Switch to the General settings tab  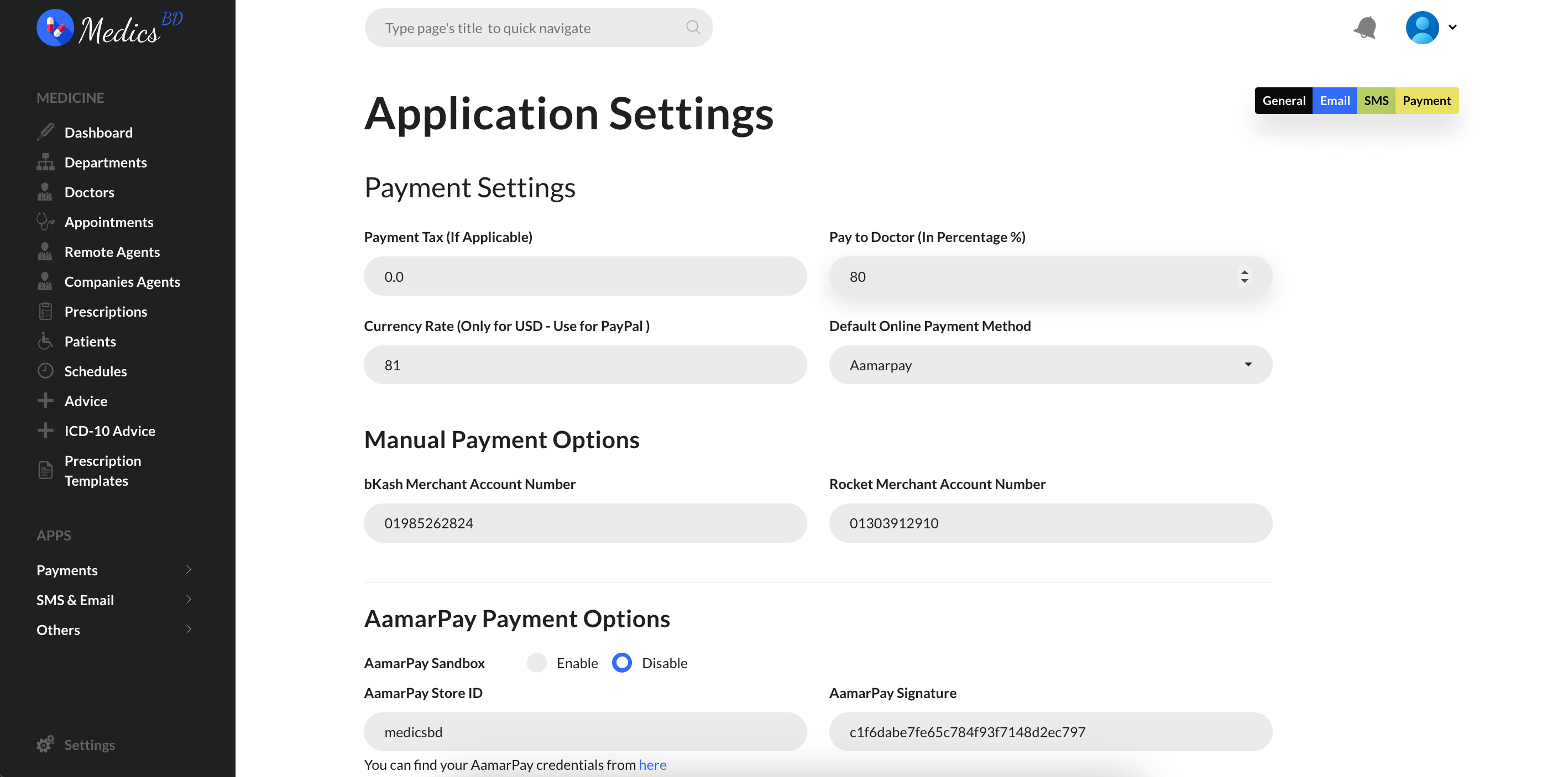click(1283, 100)
